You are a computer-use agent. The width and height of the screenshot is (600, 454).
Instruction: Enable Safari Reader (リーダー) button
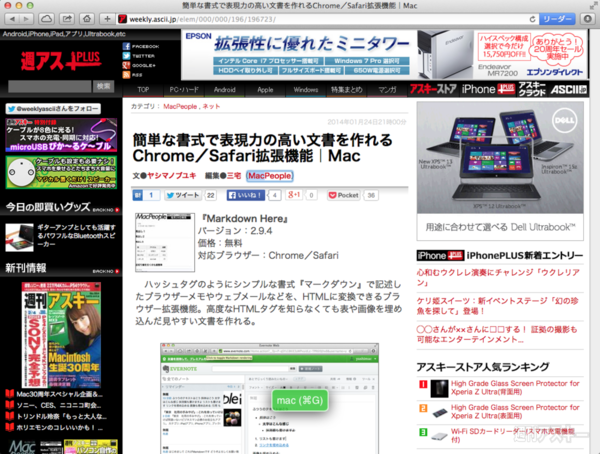557,19
